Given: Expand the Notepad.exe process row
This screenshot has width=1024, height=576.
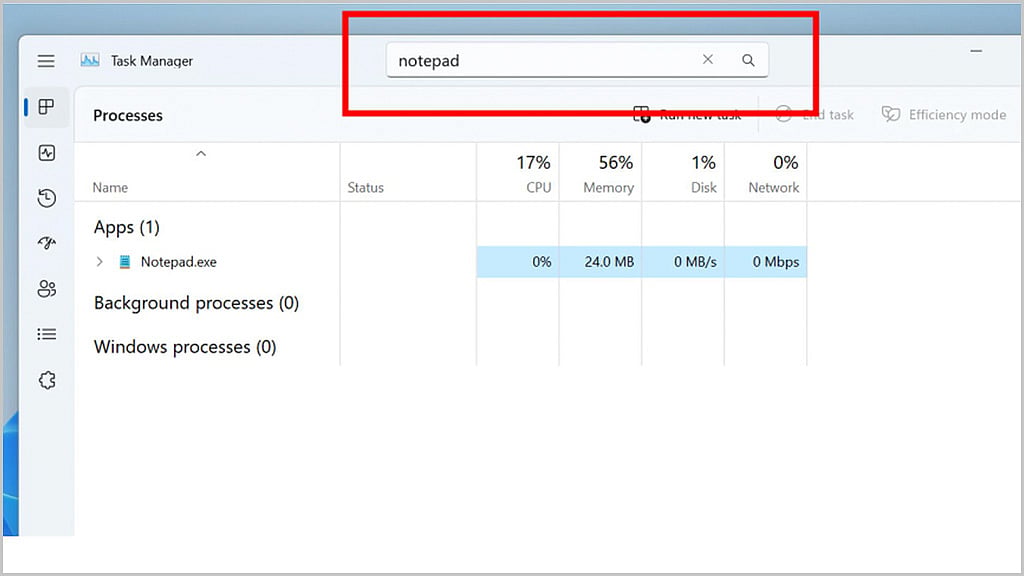Looking at the screenshot, I should point(99,262).
